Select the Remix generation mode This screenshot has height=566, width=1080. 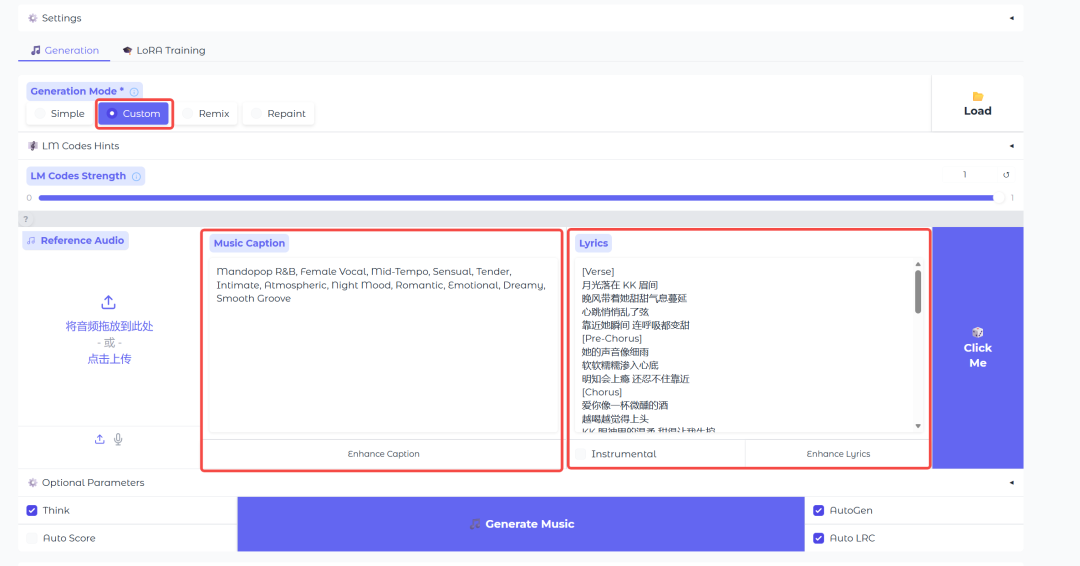(207, 114)
